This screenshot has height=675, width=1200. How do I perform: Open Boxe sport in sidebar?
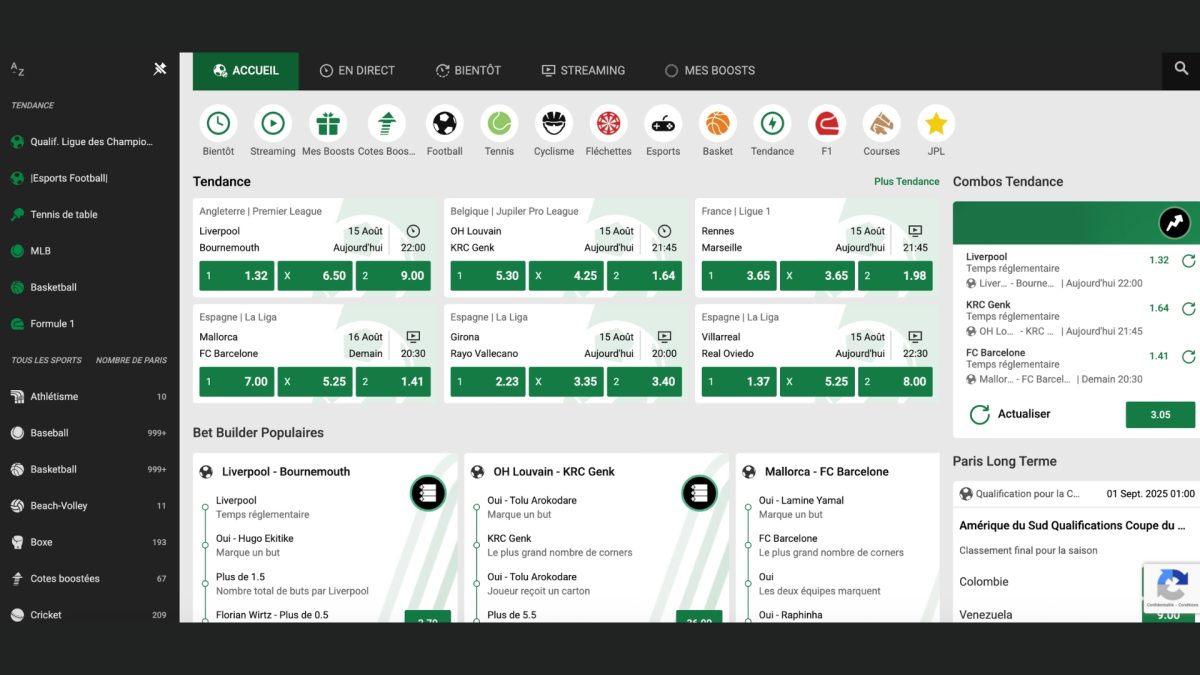point(90,542)
